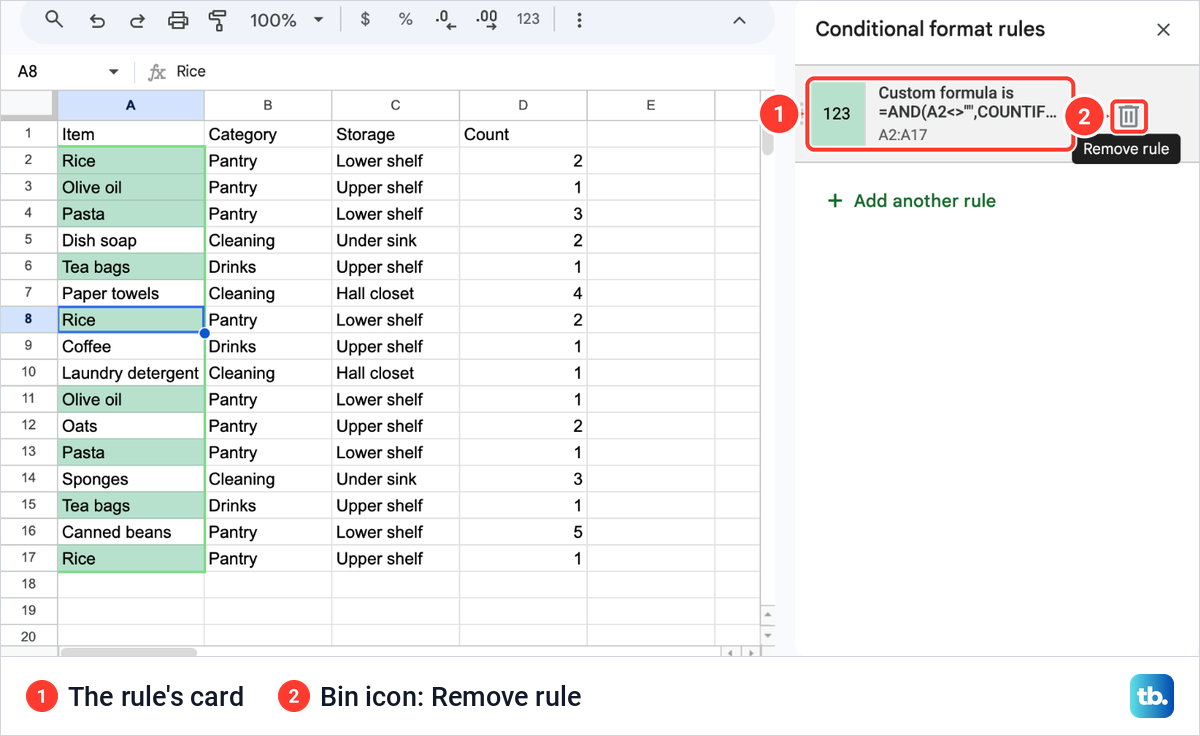Click Add another rule
The image size is (1200, 736).
(912, 201)
